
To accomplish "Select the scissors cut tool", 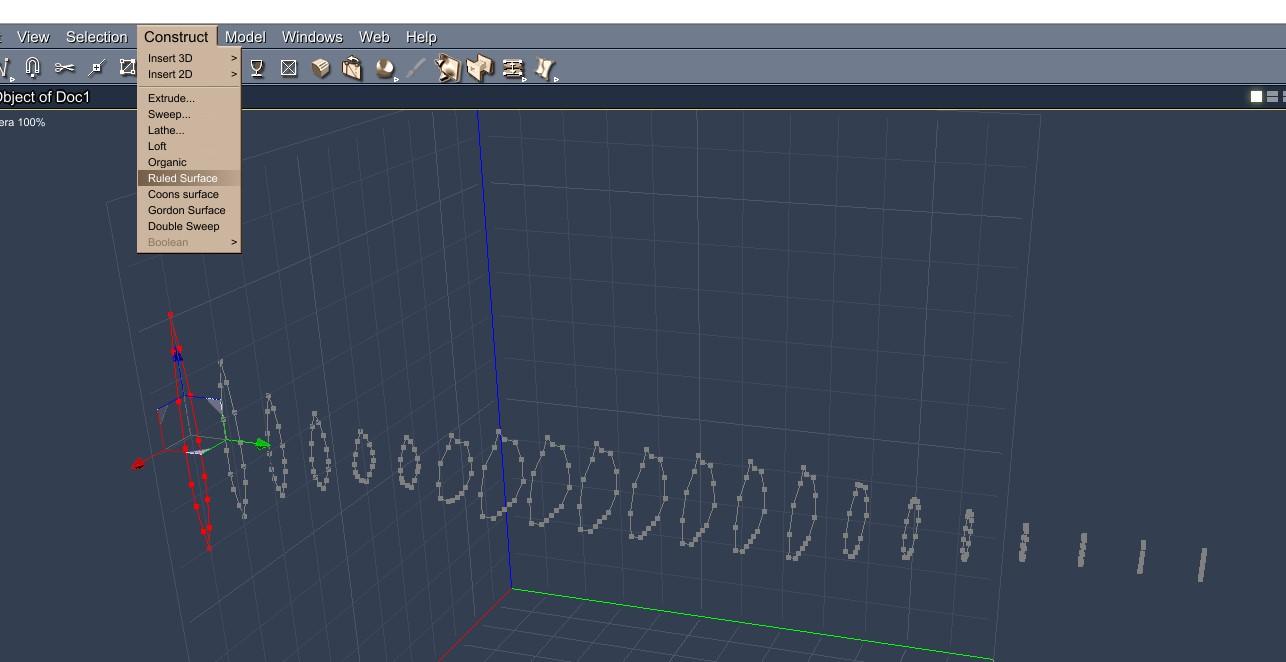I will tap(64, 68).
